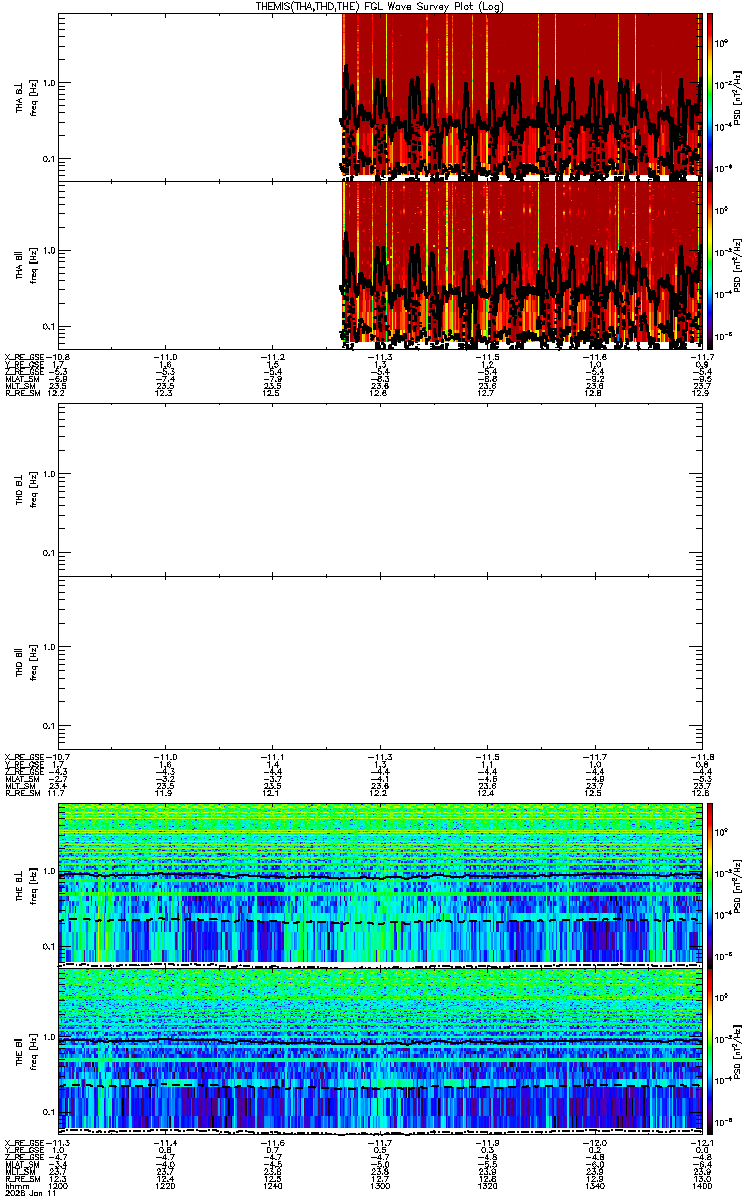Click the 'THE B∥ freq [Hz]' axis label

tap(25, 1052)
